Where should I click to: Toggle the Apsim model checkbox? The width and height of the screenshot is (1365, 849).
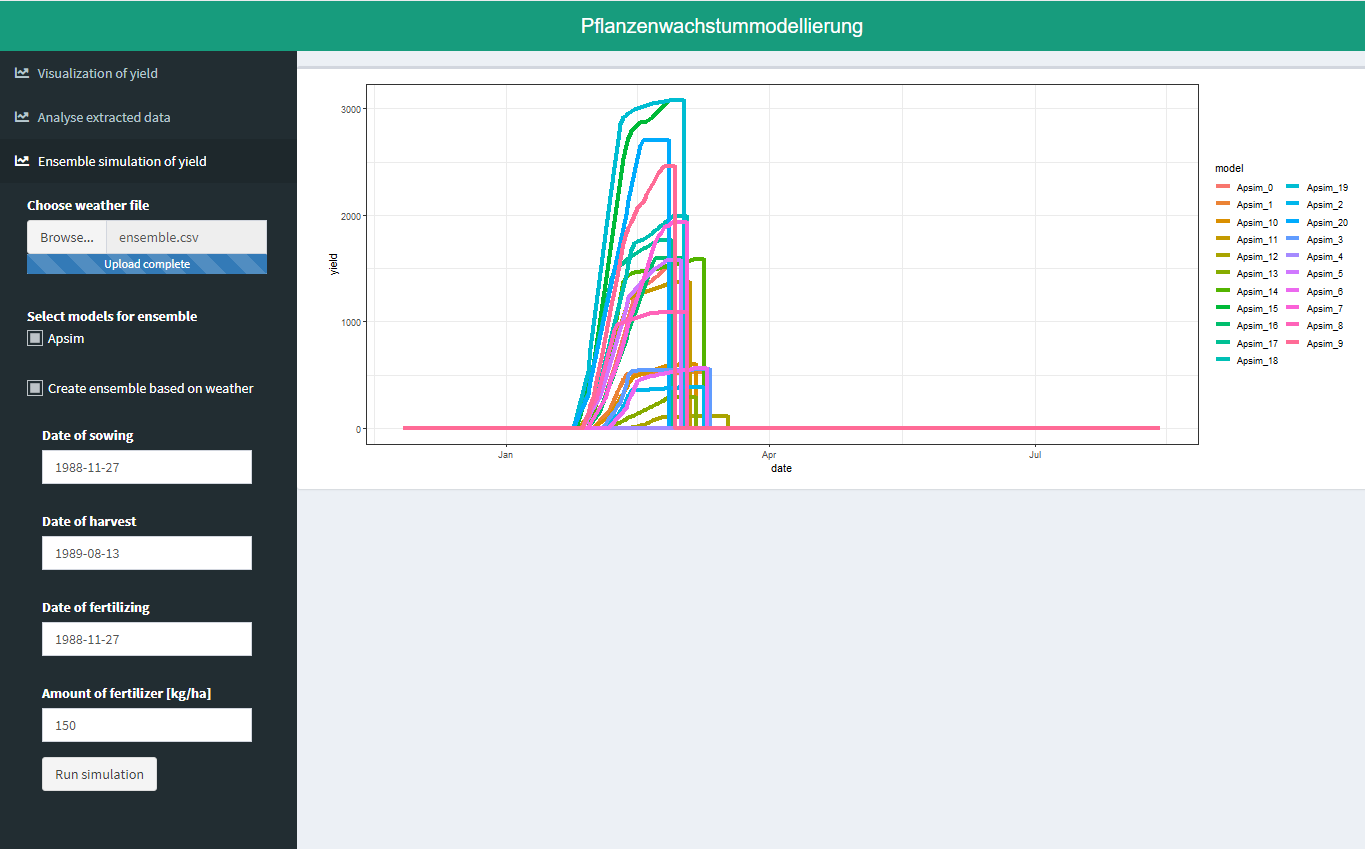(x=35, y=338)
